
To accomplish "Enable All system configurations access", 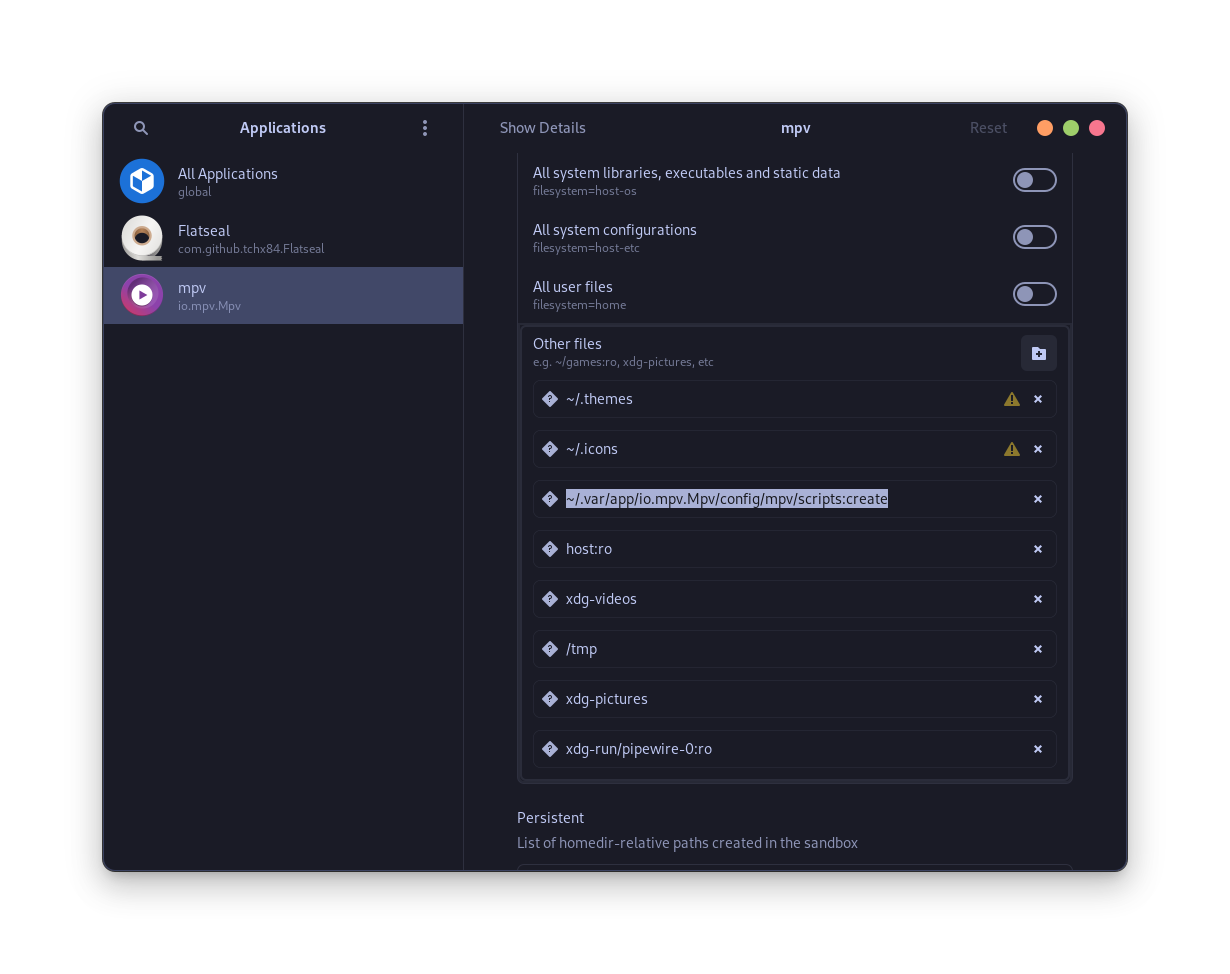I will coord(1034,237).
